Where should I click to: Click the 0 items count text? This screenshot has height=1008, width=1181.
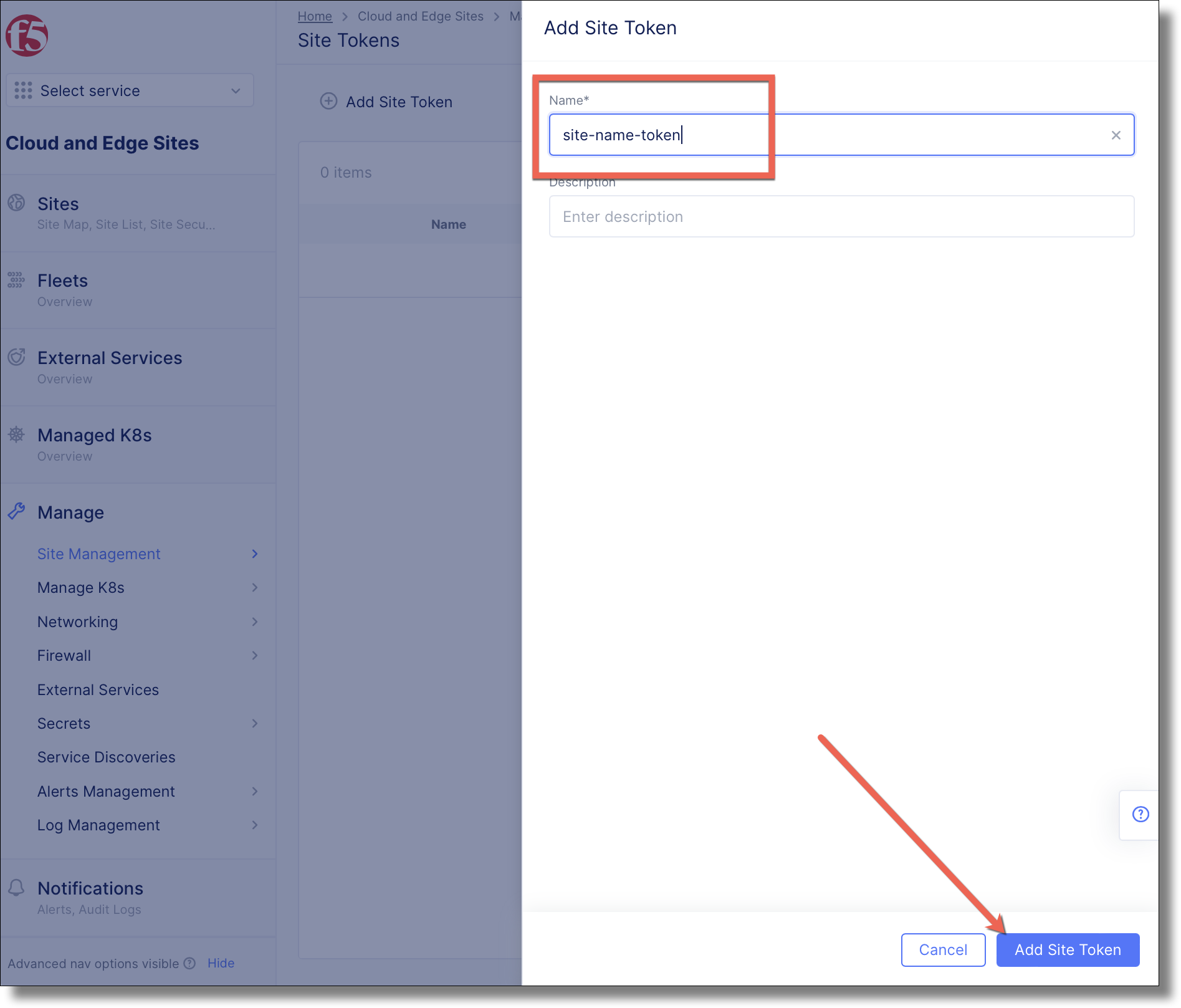pos(346,173)
